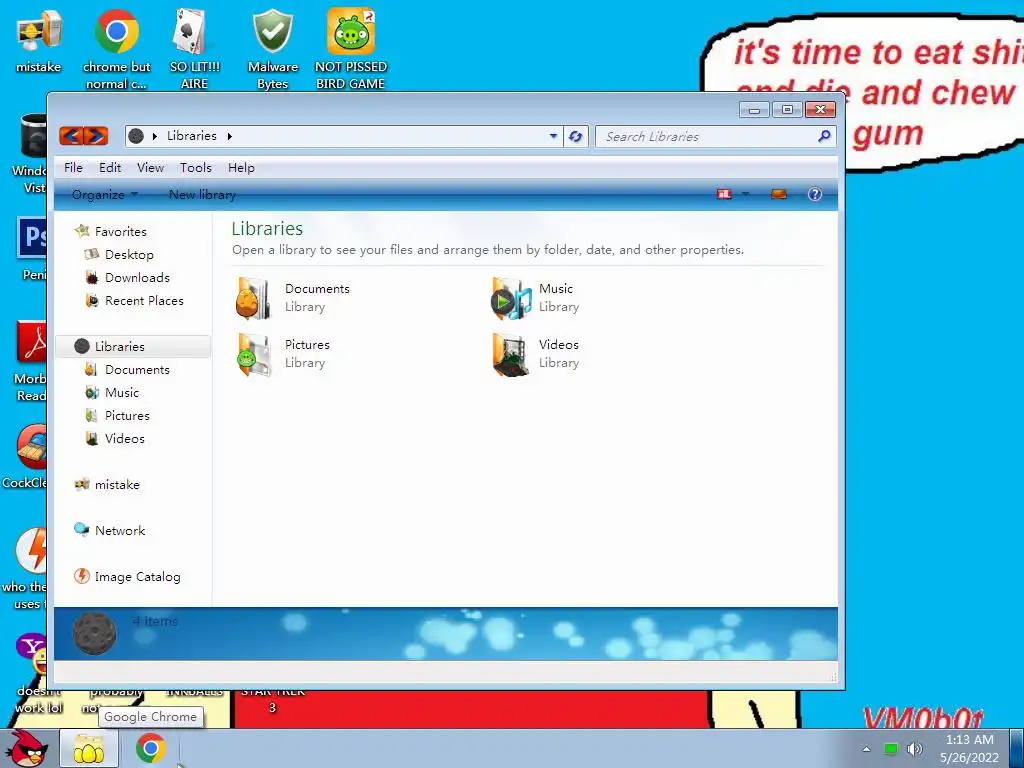
Task: Click the mistake desktop icon
Action: [x=39, y=41]
